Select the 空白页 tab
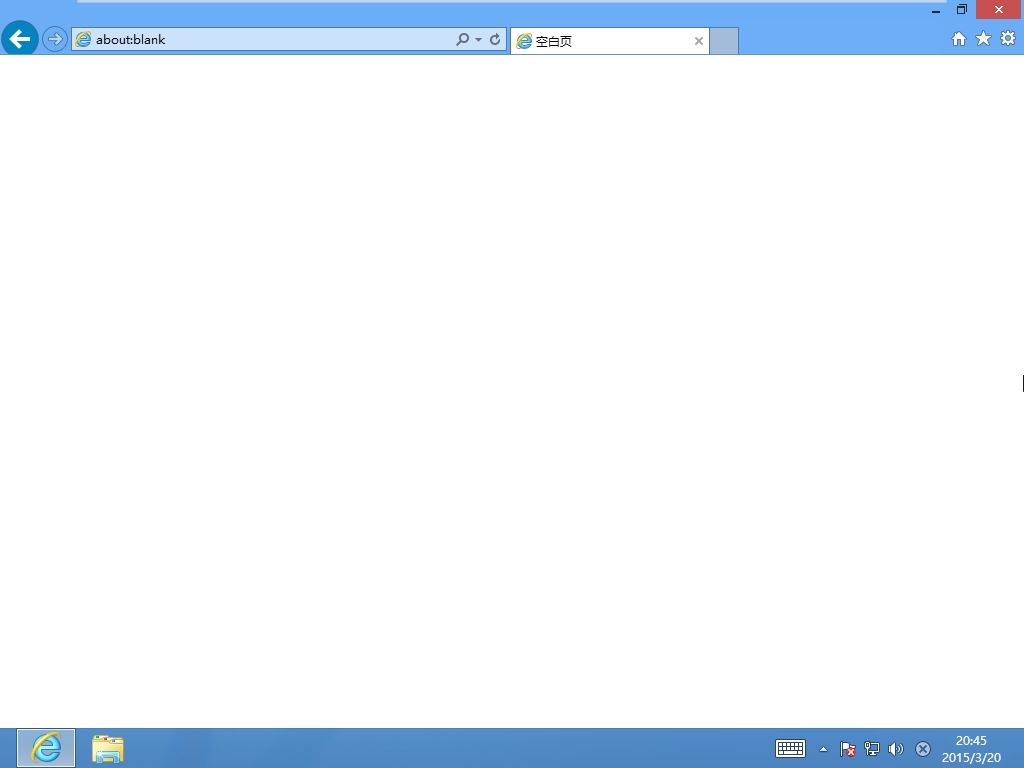The height and width of the screenshot is (768, 1024). coord(609,41)
